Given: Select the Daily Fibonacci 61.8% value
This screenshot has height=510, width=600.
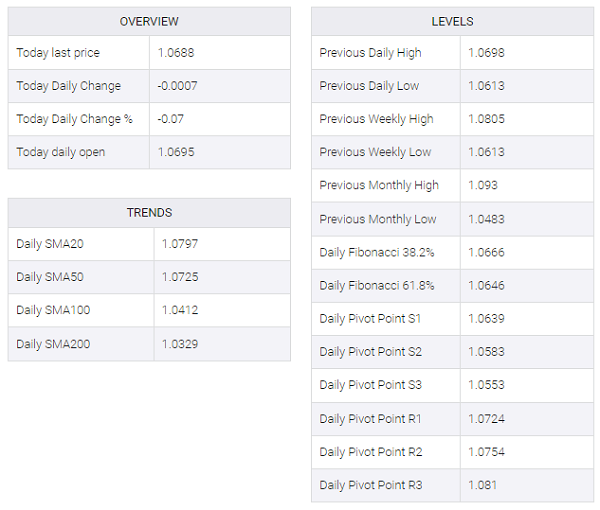Looking at the screenshot, I should tap(486, 286).
